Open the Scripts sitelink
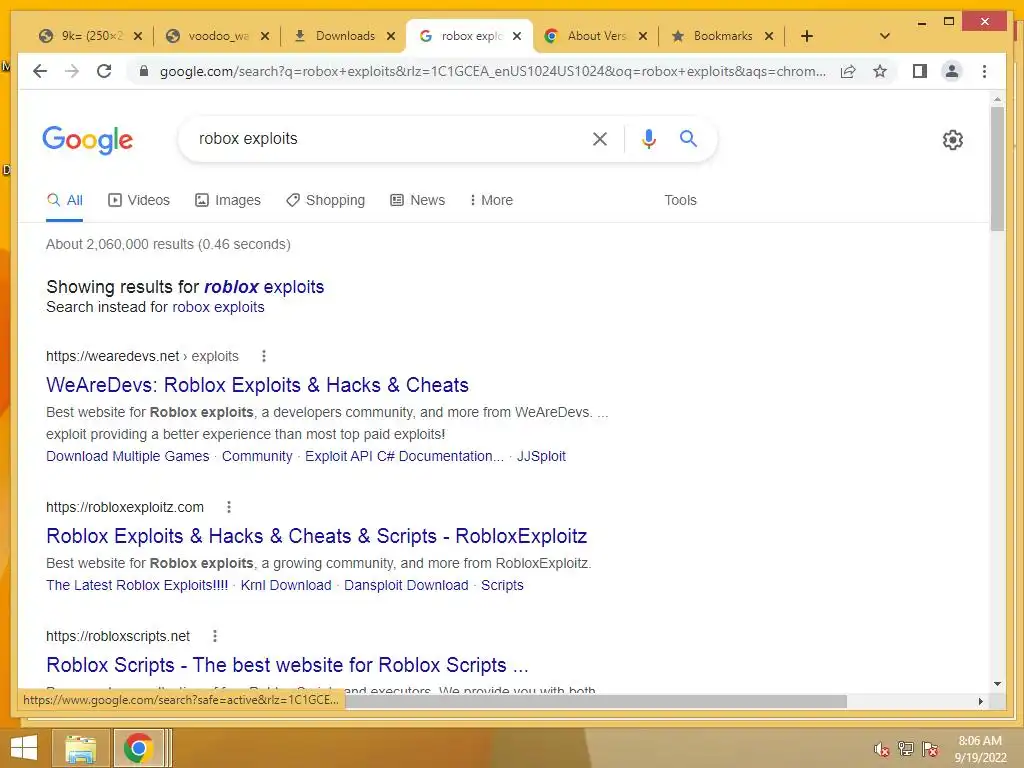1024x768 pixels. (x=502, y=585)
